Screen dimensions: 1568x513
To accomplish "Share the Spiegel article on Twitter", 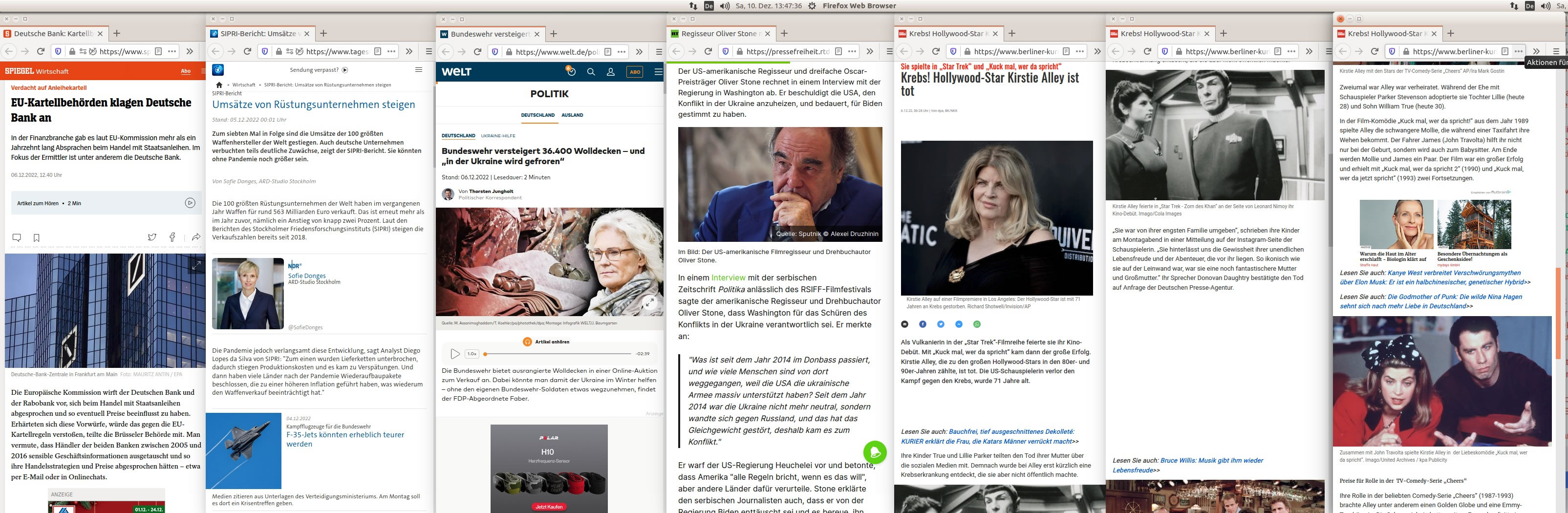I will coord(152,237).
